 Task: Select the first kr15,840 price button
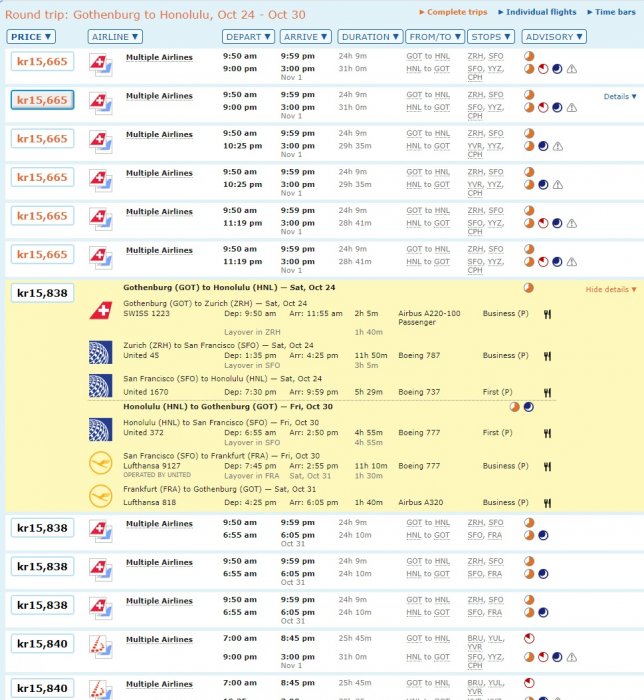point(42,643)
